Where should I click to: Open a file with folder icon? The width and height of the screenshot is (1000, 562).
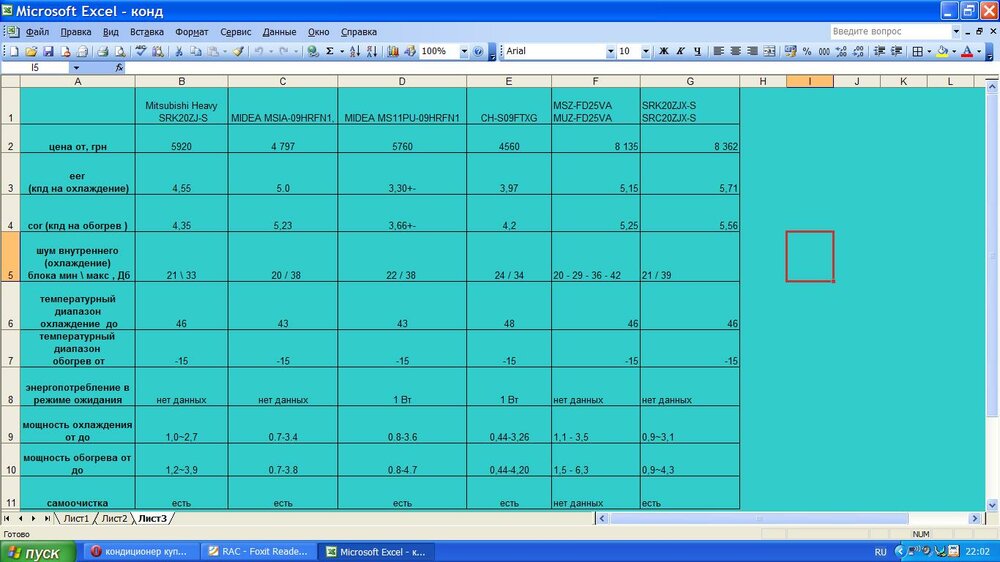click(x=31, y=52)
